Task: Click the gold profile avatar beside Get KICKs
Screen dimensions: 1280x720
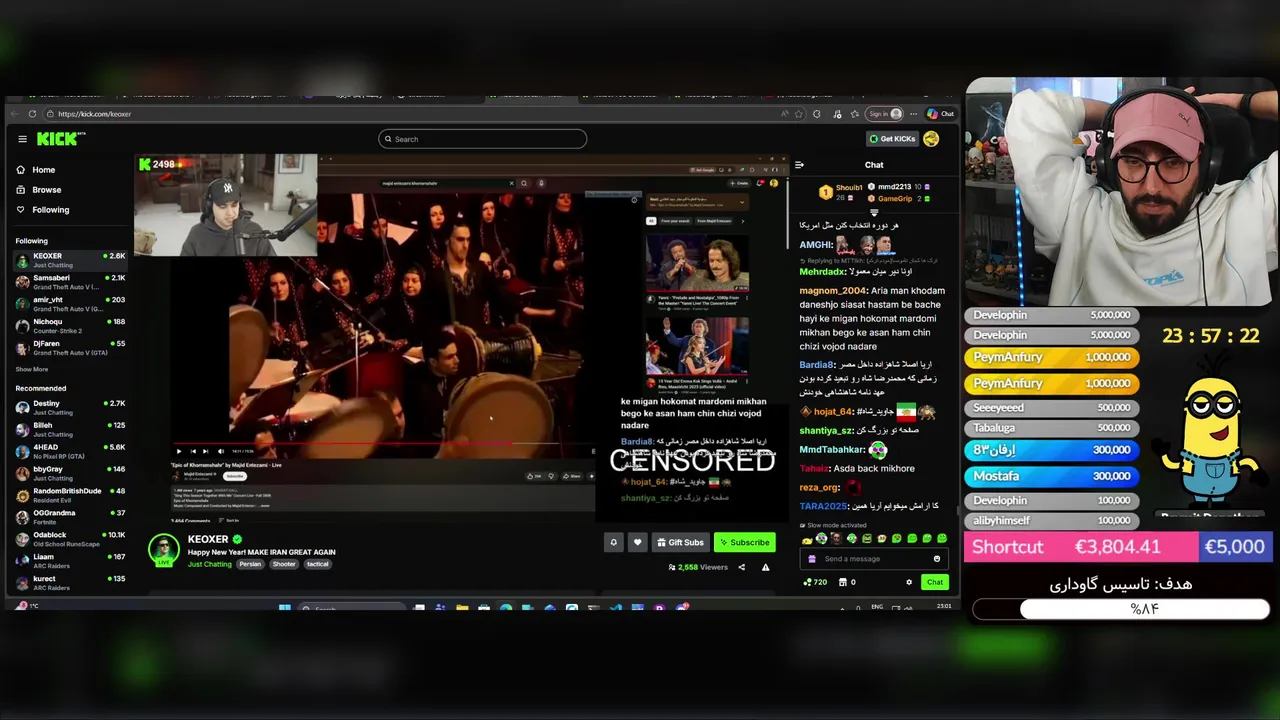Action: [931, 139]
